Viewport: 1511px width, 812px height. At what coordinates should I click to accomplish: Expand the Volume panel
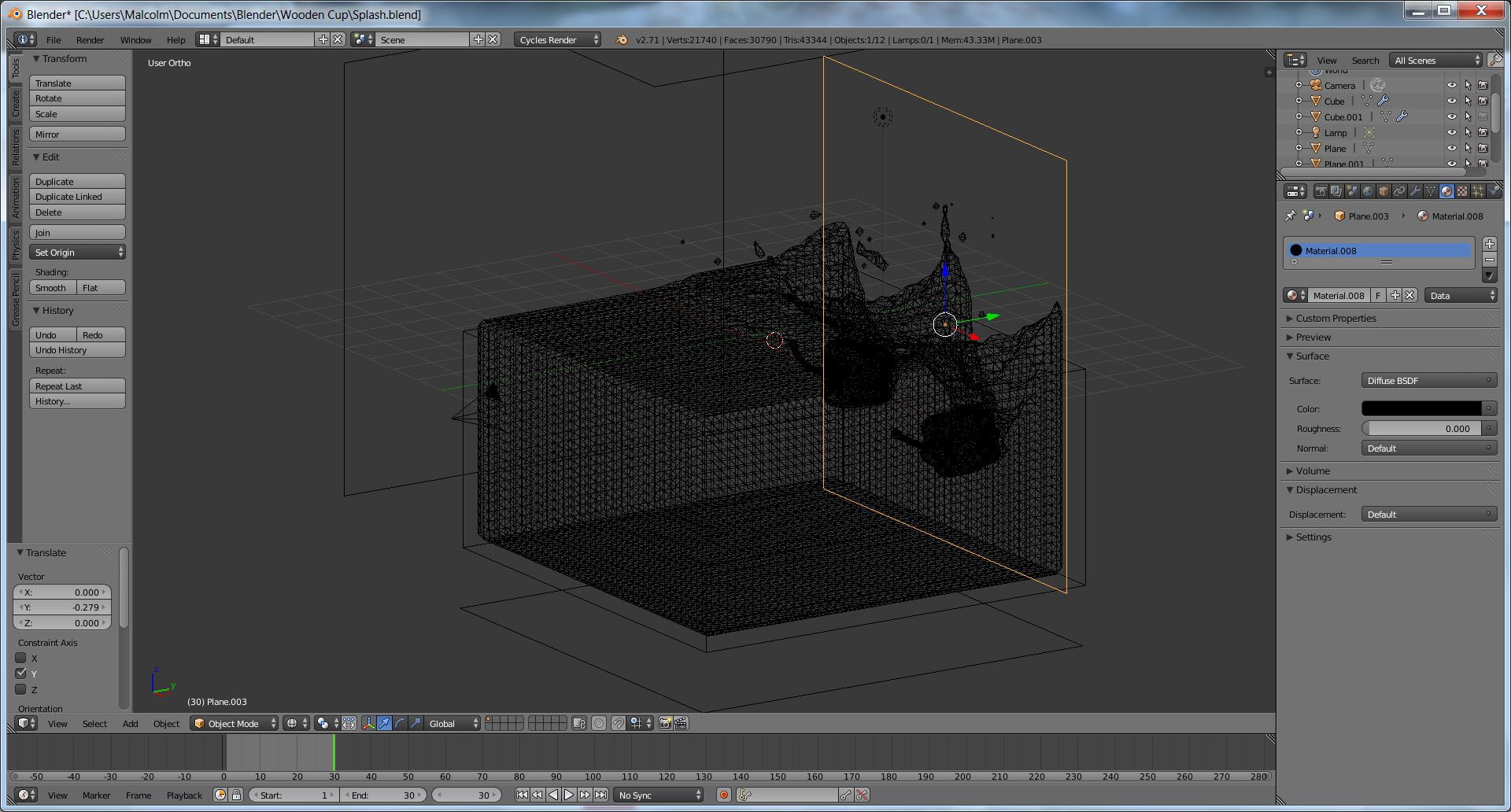[x=1313, y=471]
